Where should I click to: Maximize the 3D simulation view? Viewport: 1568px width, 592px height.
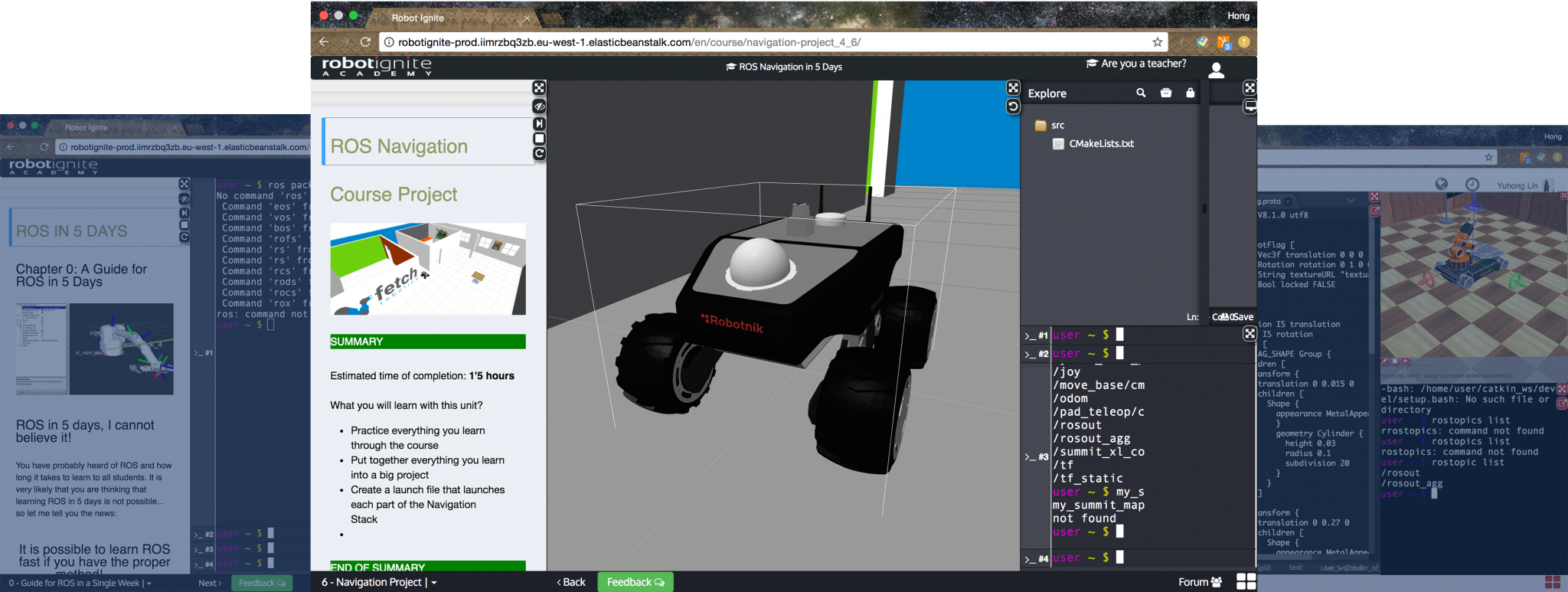coord(1013,88)
